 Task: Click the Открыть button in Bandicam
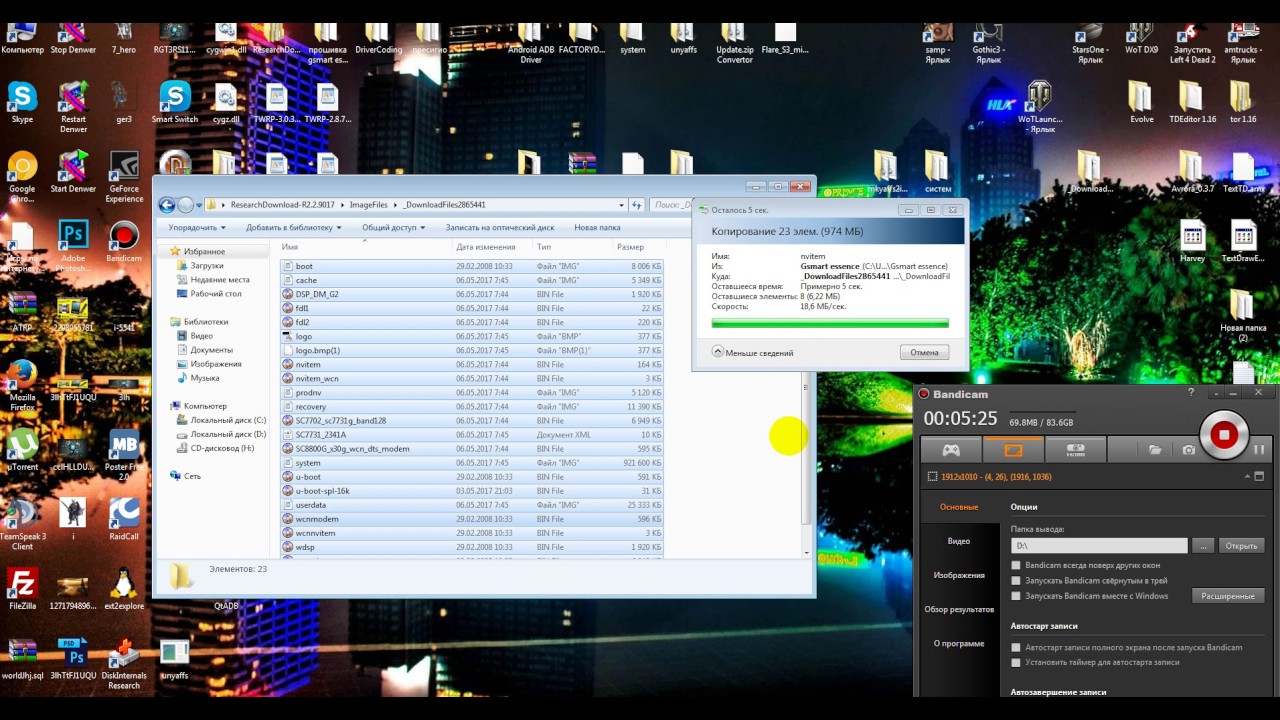1241,546
